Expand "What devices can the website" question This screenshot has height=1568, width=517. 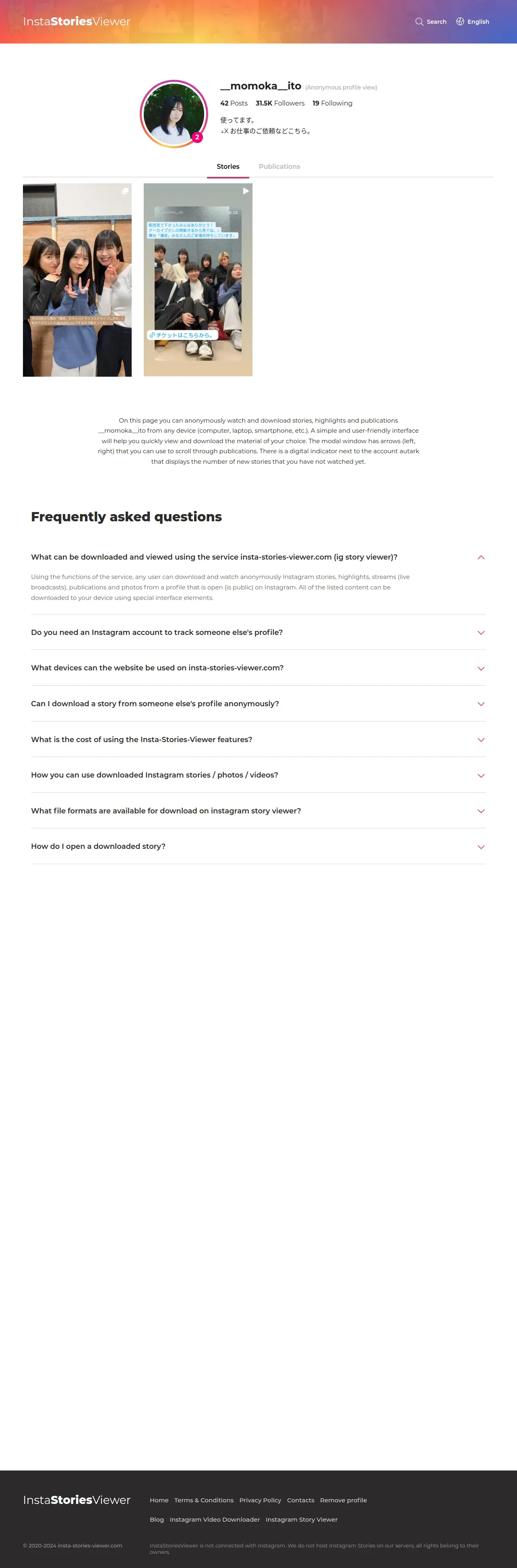(480, 668)
